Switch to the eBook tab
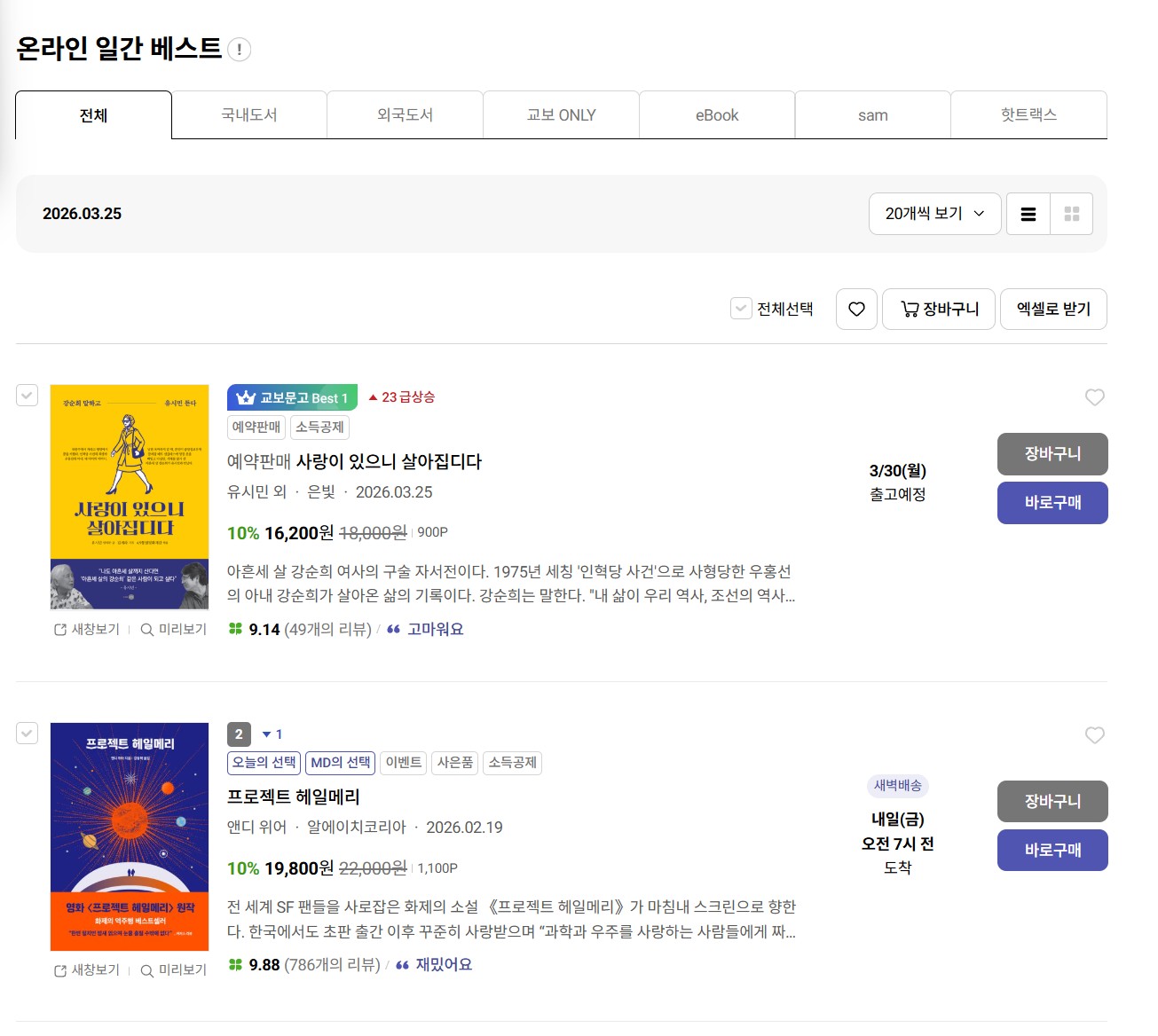The image size is (1158, 1036). (717, 115)
